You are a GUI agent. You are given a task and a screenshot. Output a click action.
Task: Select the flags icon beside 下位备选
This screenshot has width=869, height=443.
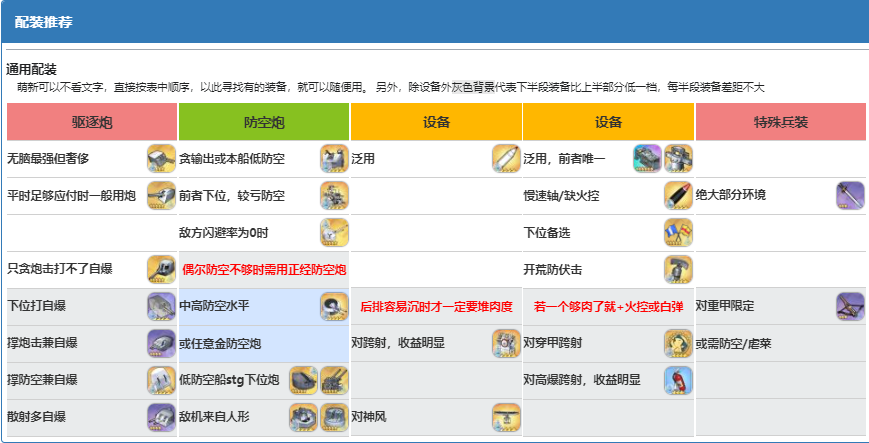678,233
